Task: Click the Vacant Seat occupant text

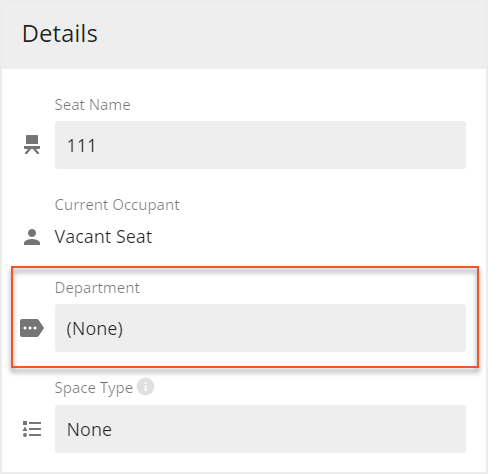Action: point(103,237)
